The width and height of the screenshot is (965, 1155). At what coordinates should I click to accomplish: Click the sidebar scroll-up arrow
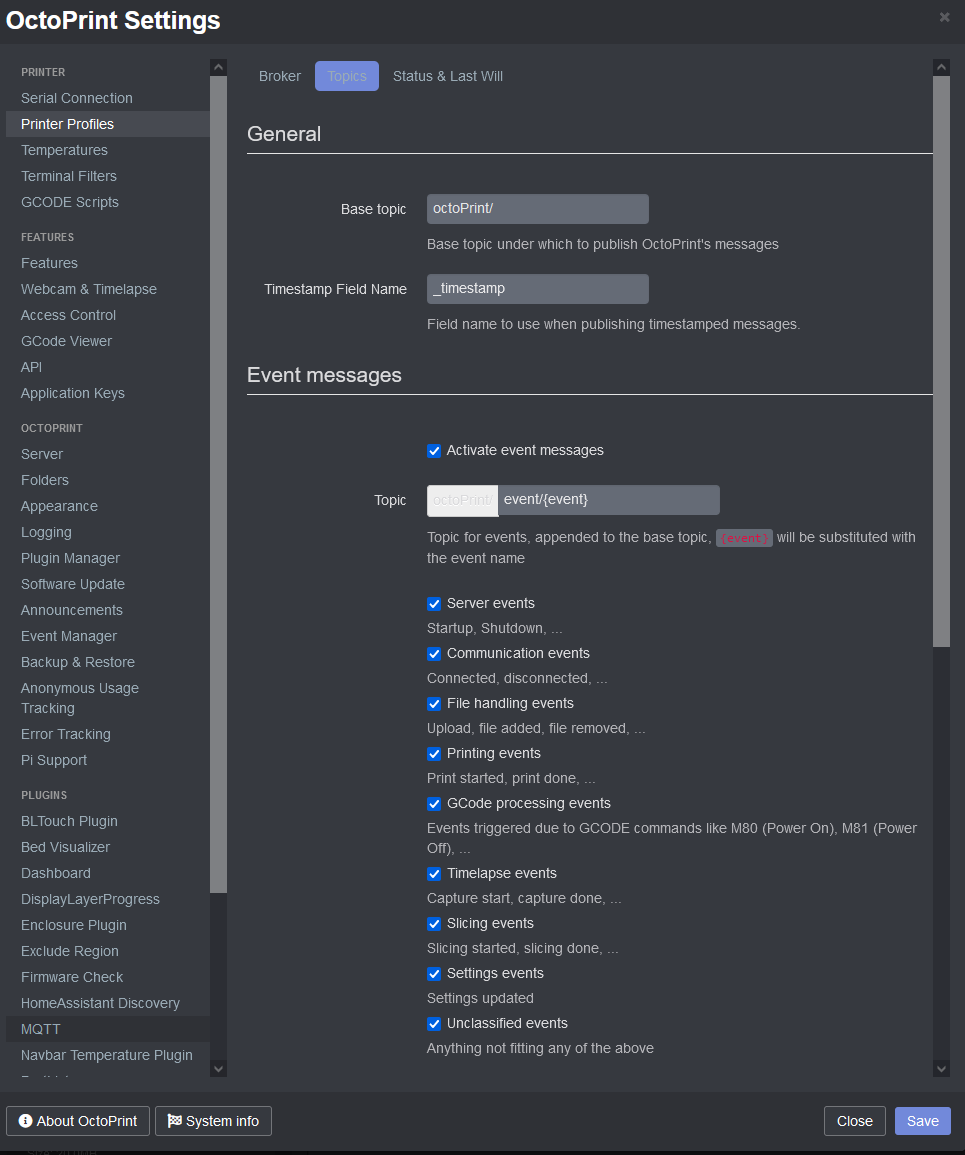click(218, 67)
